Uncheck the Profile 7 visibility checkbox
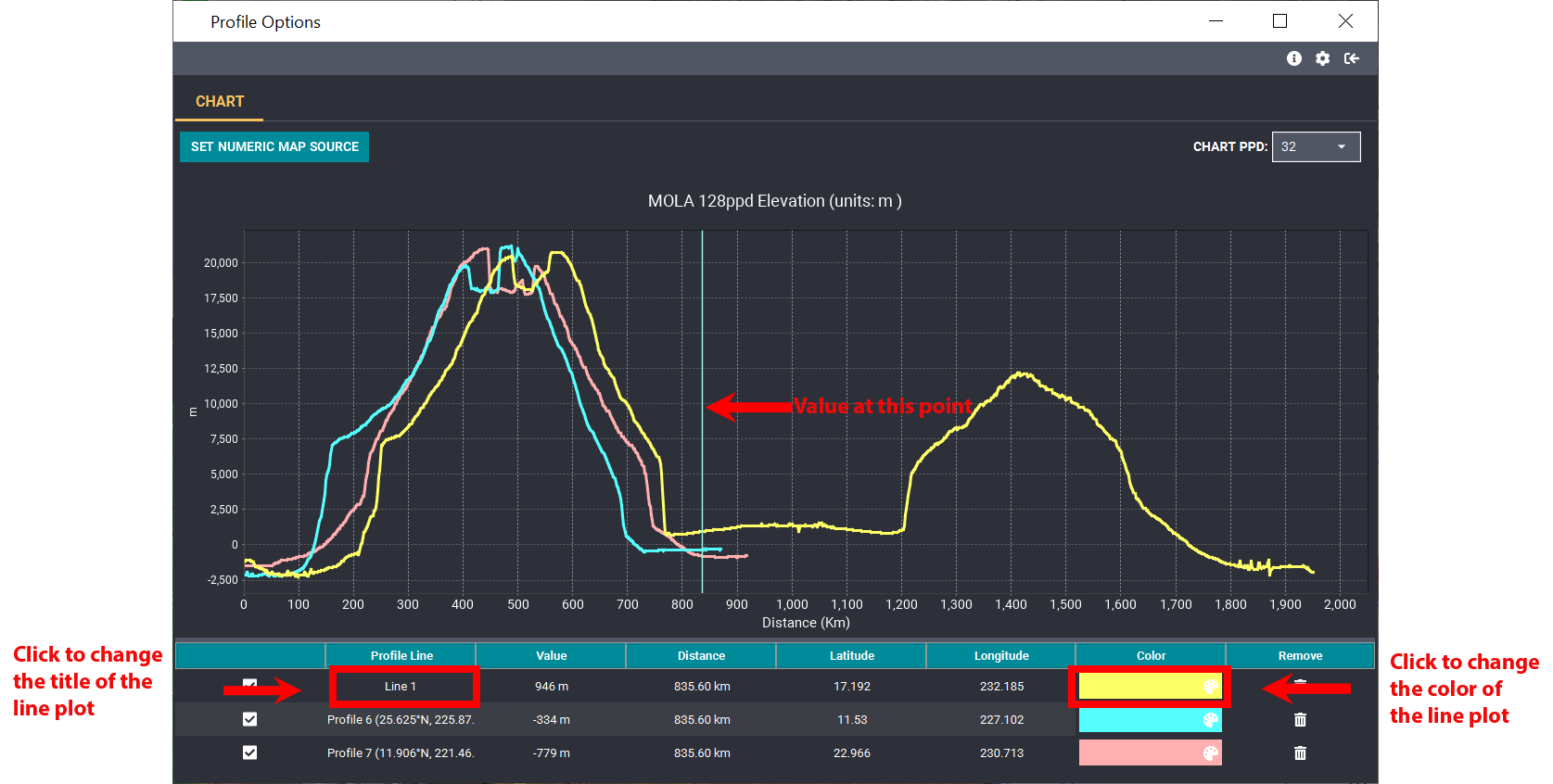The height and width of the screenshot is (784, 1553). [x=249, y=752]
